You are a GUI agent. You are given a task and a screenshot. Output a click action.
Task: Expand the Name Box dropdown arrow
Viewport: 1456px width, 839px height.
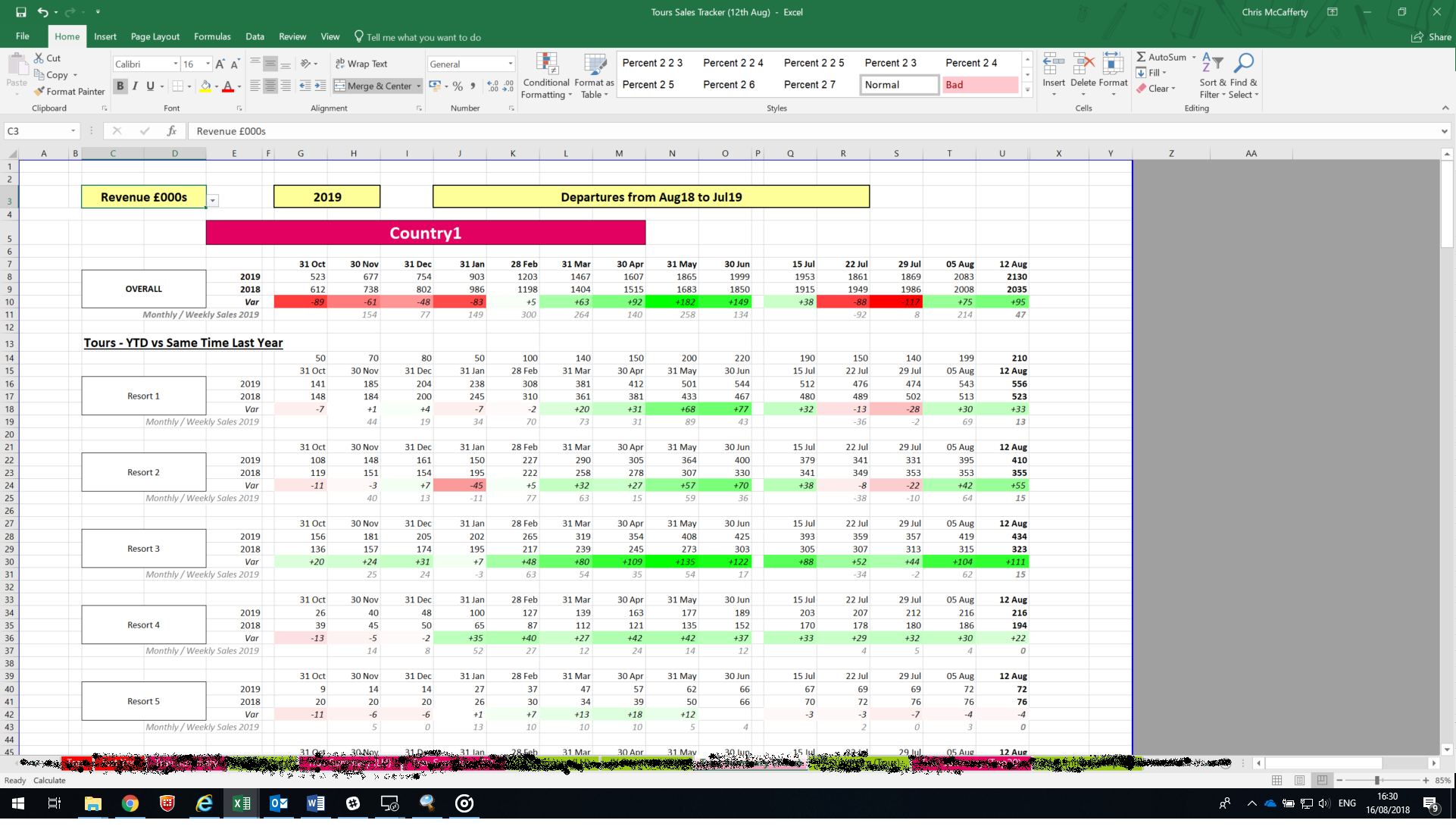pyautogui.click(x=73, y=131)
